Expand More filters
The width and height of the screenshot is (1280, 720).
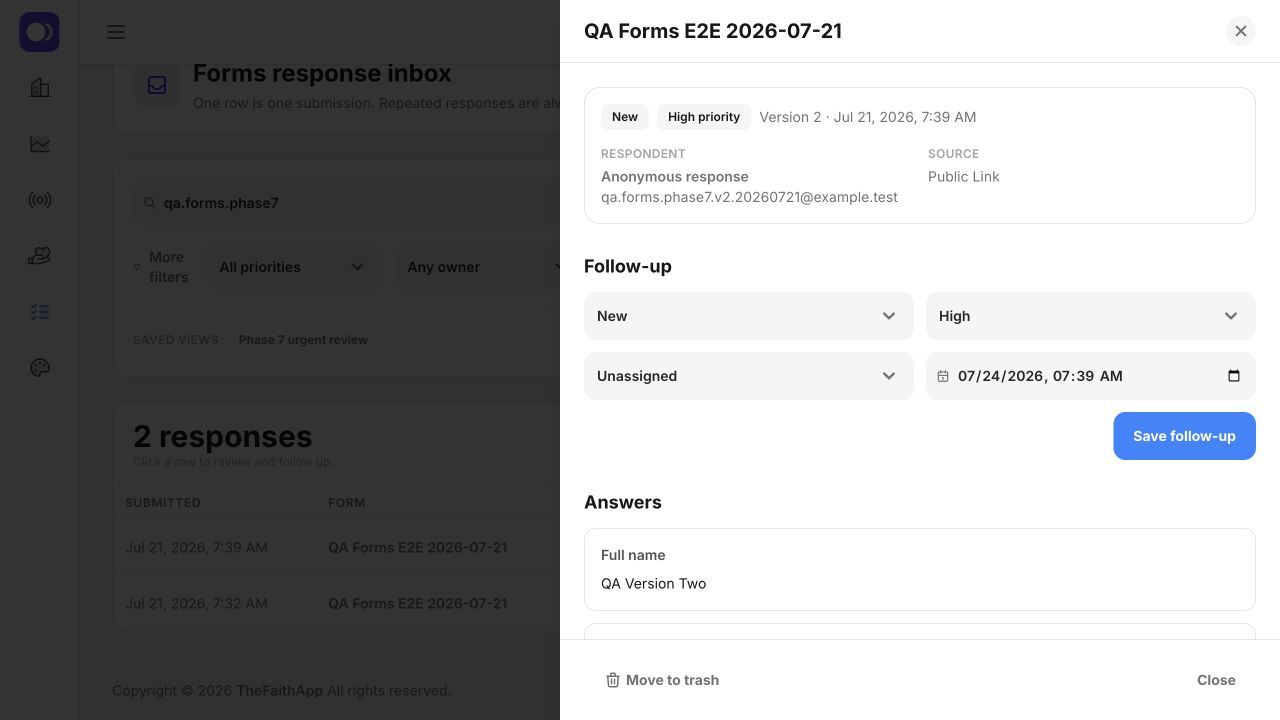click(x=161, y=267)
